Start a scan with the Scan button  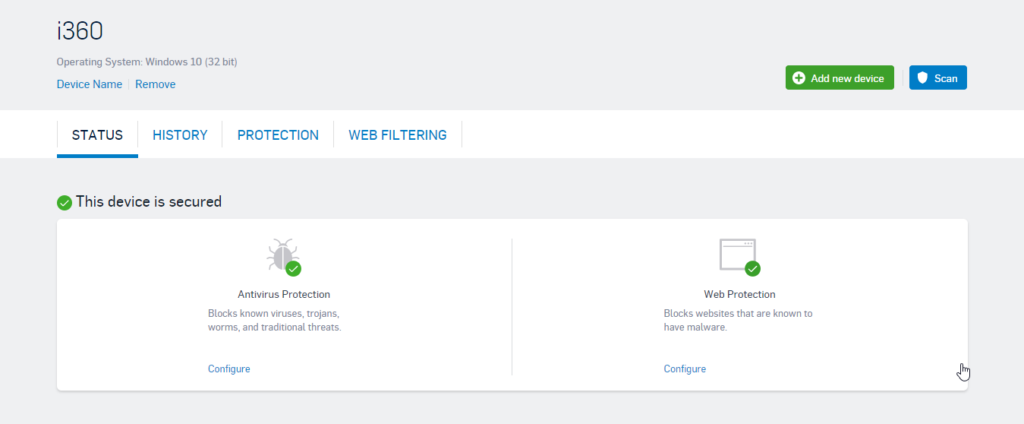(938, 78)
